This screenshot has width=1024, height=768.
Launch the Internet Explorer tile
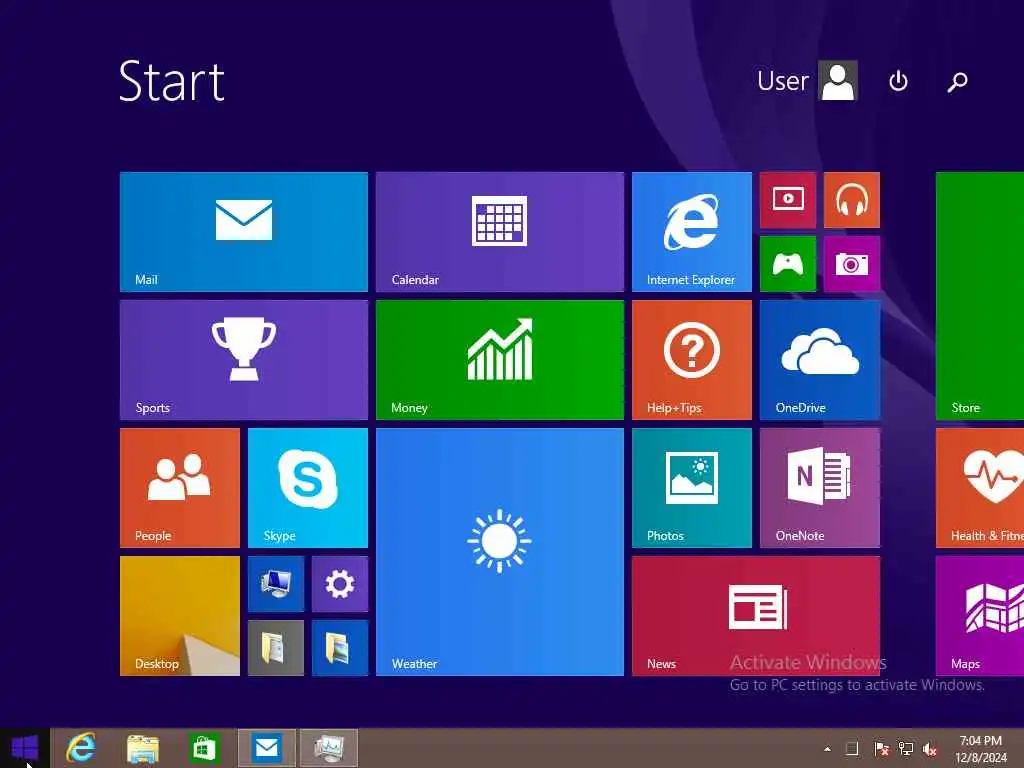pos(692,232)
